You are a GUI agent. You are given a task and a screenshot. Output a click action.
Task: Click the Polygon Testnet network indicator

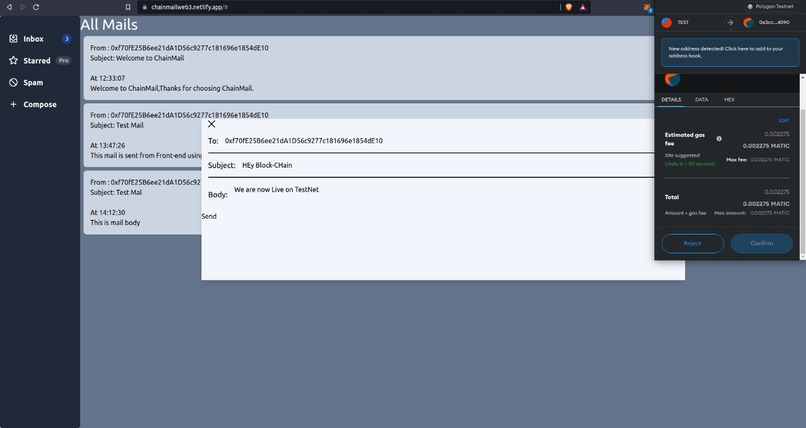(770, 7)
